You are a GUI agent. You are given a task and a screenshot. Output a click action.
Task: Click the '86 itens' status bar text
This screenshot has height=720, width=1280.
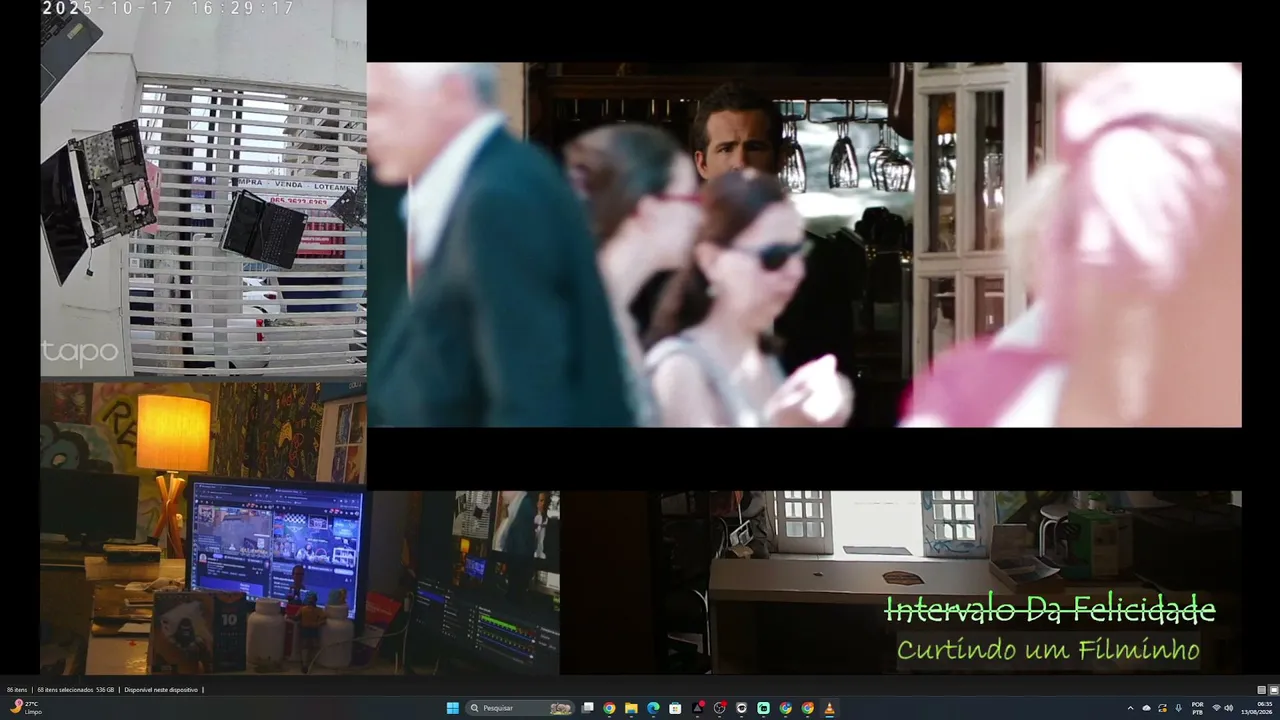[x=17, y=690]
